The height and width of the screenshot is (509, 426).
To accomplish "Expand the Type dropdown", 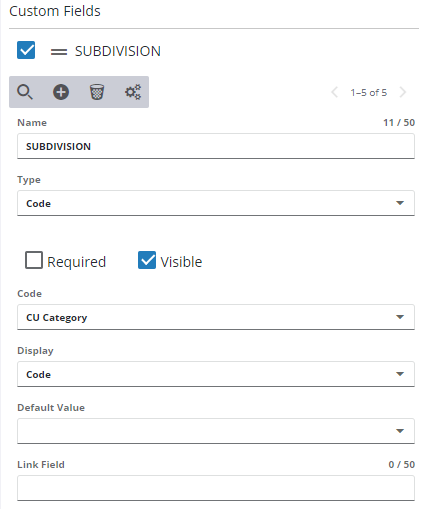I will pos(216,203).
